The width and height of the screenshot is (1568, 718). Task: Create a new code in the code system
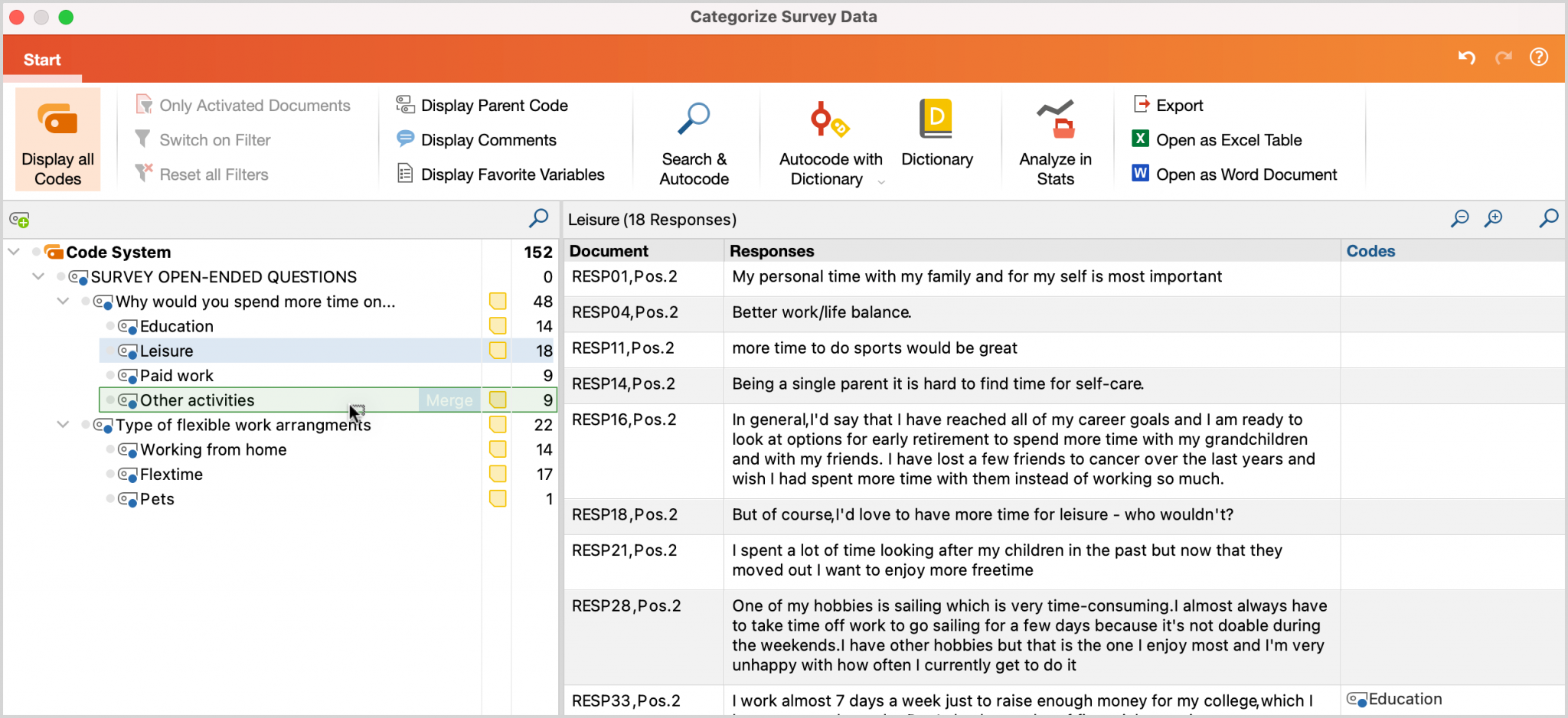coord(19,220)
